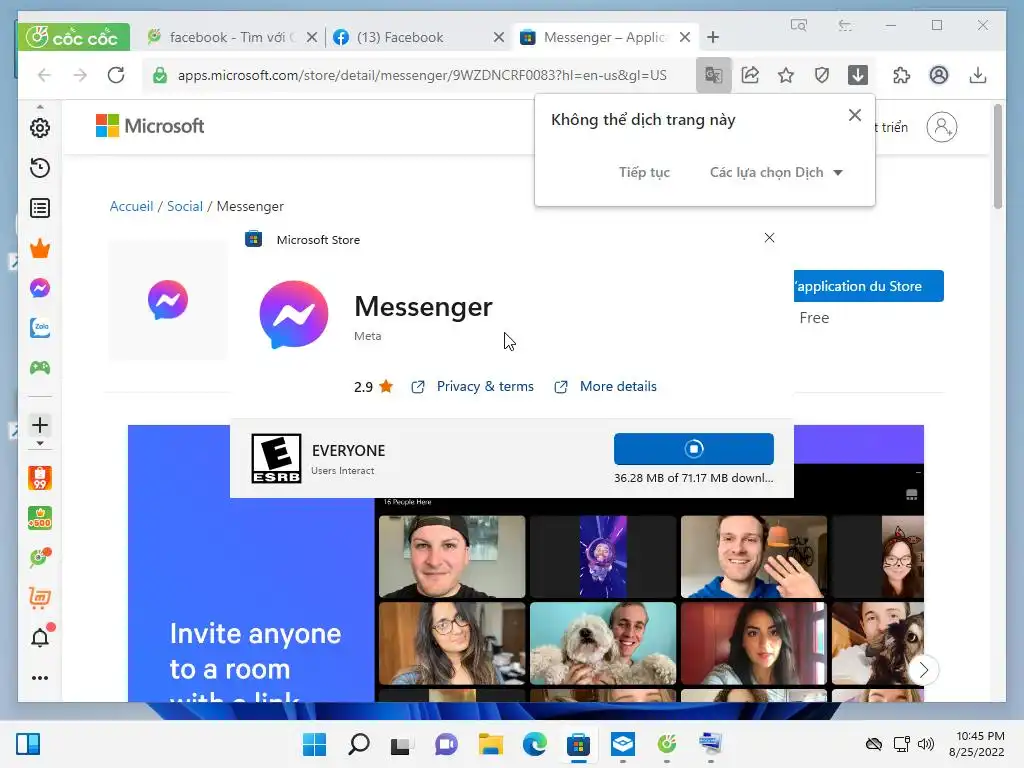Open the shopping cart sidebar icon

[40, 598]
